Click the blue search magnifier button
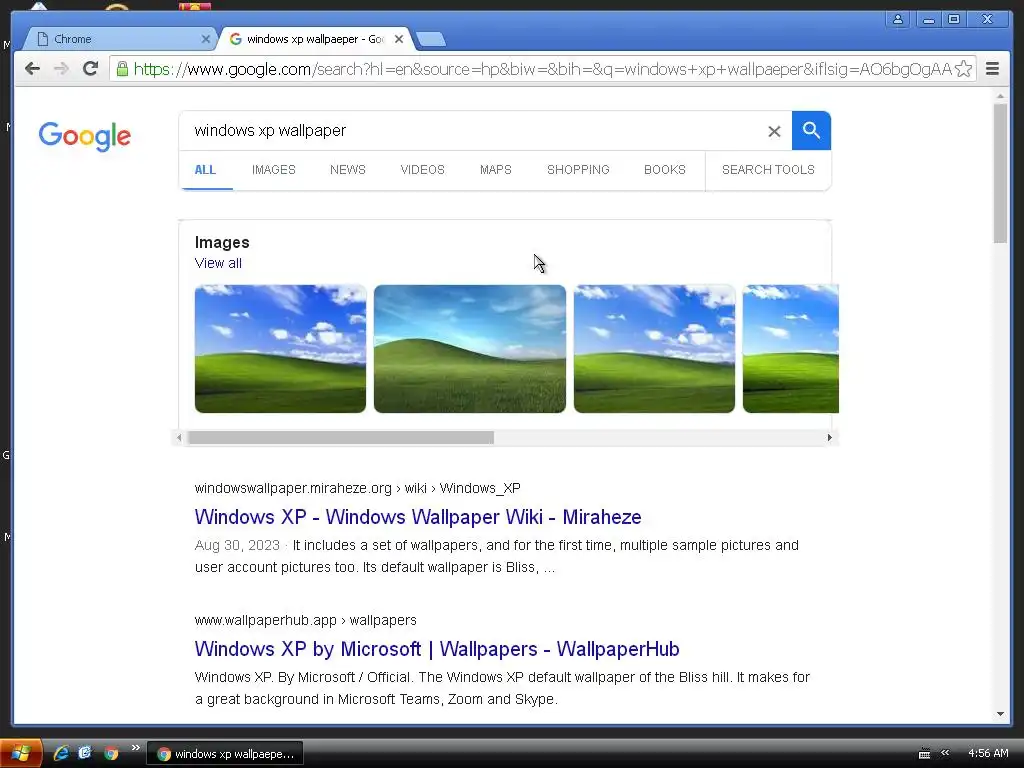The image size is (1024, 768). [811, 131]
